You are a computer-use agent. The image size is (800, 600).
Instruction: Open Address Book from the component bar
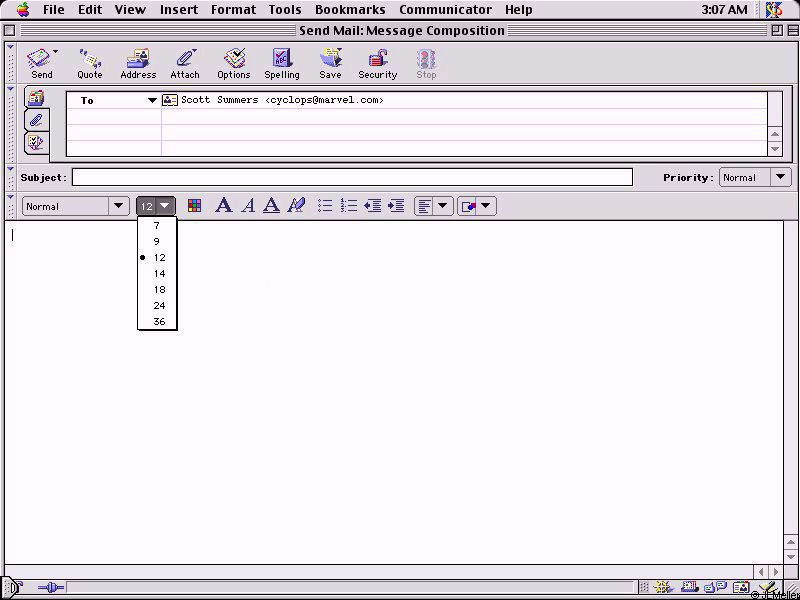(741, 588)
